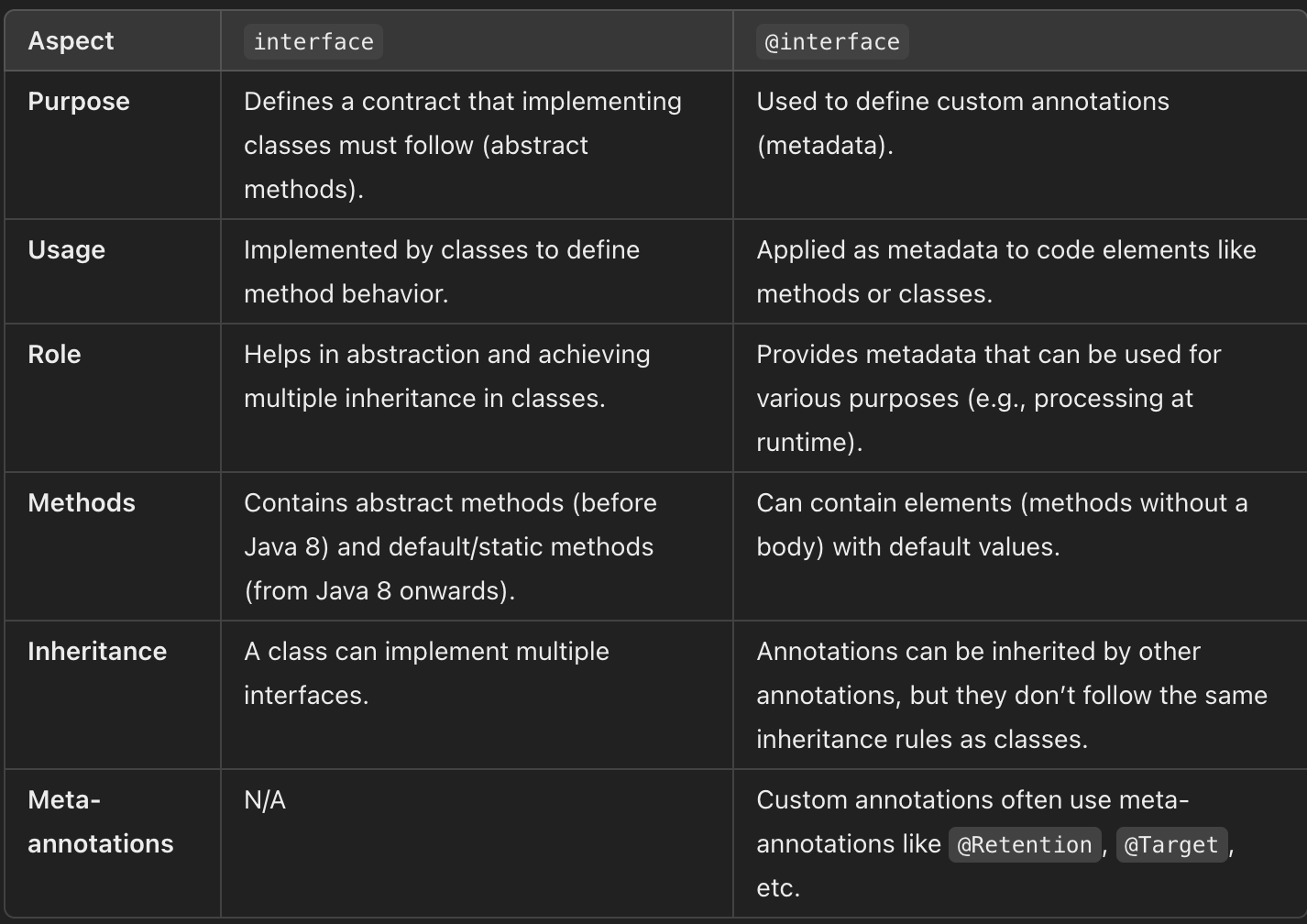Click the "@interface" code label in header
The image size is (1307, 924).
(x=832, y=42)
